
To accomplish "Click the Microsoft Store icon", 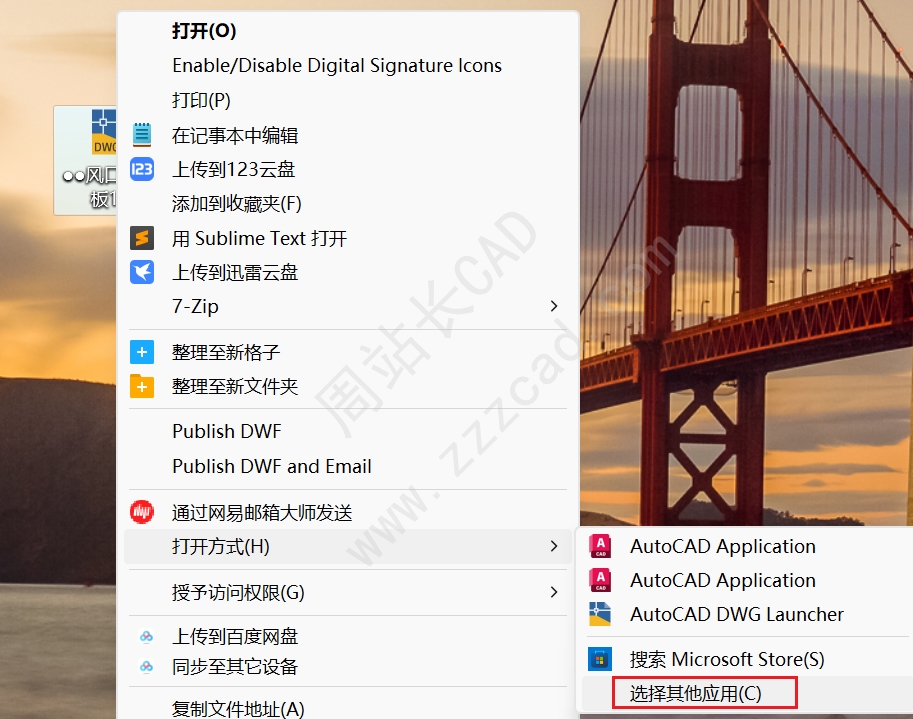I will pyautogui.click(x=600, y=659).
